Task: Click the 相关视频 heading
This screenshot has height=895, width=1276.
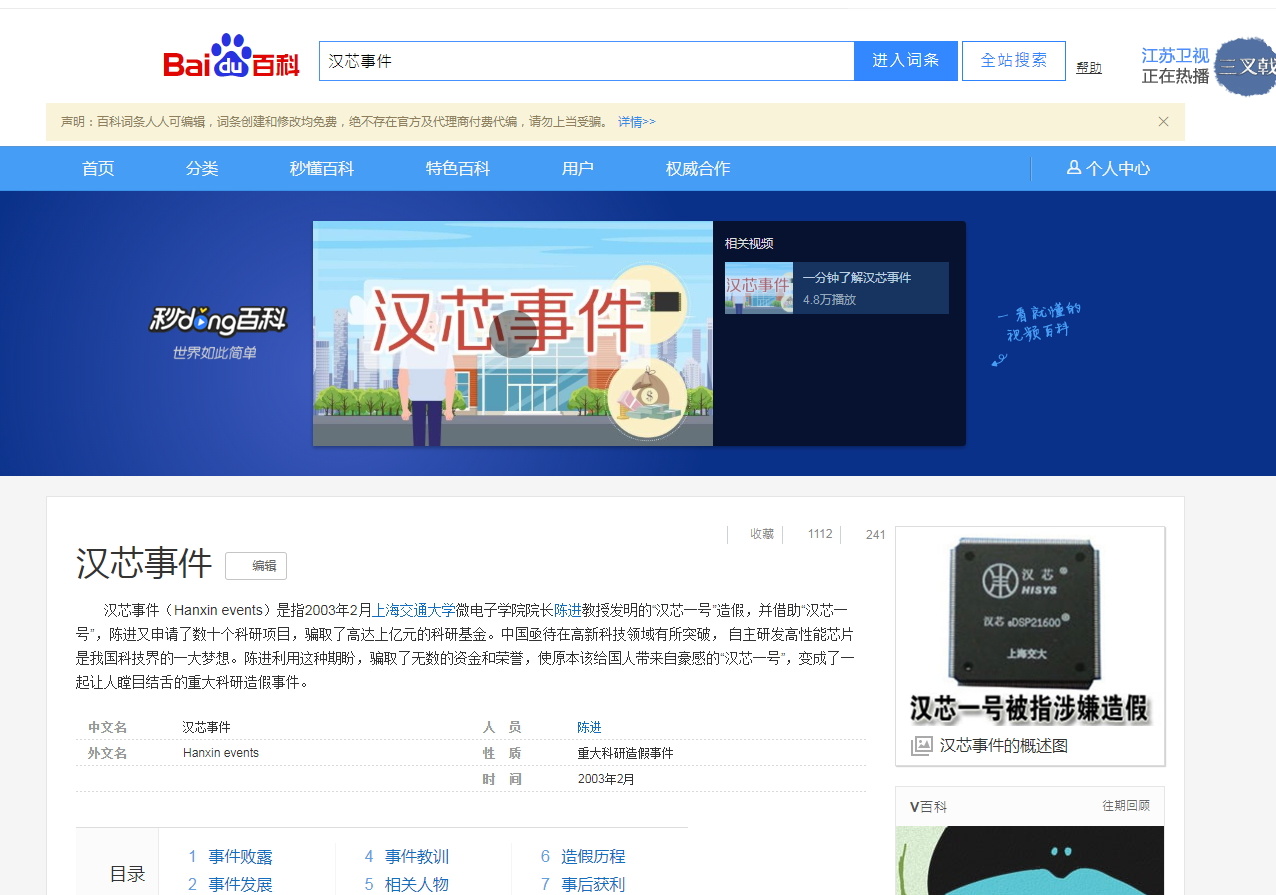Action: [749, 243]
